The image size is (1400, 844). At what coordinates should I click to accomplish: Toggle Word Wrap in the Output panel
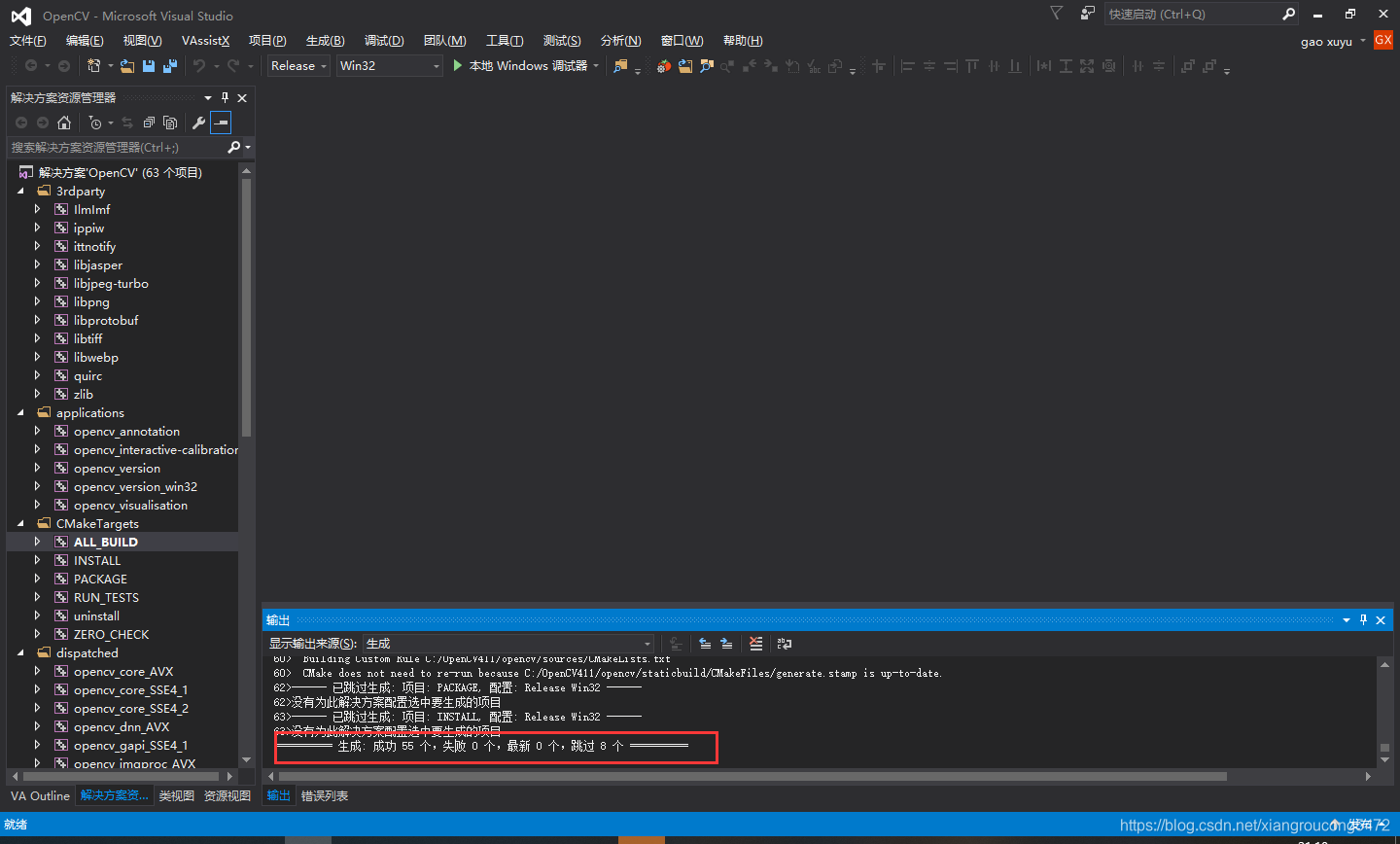785,644
